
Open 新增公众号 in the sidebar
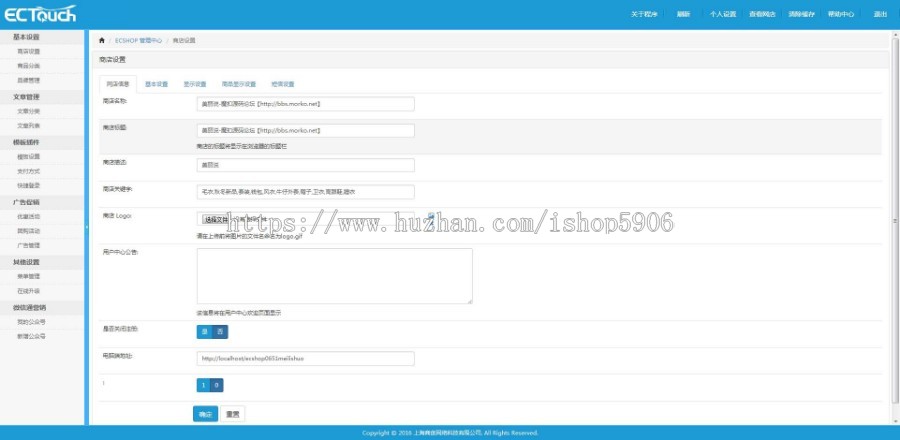click(32, 336)
